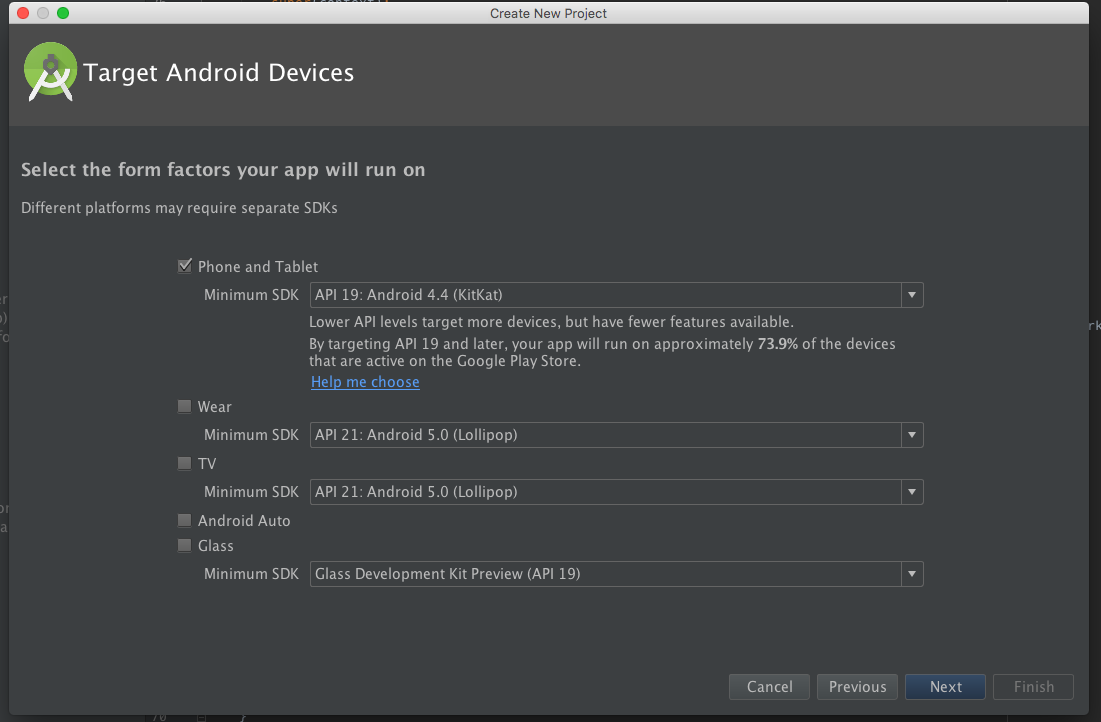The image size is (1101, 722).
Task: Enable the TV form factor checkbox
Action: (x=185, y=463)
